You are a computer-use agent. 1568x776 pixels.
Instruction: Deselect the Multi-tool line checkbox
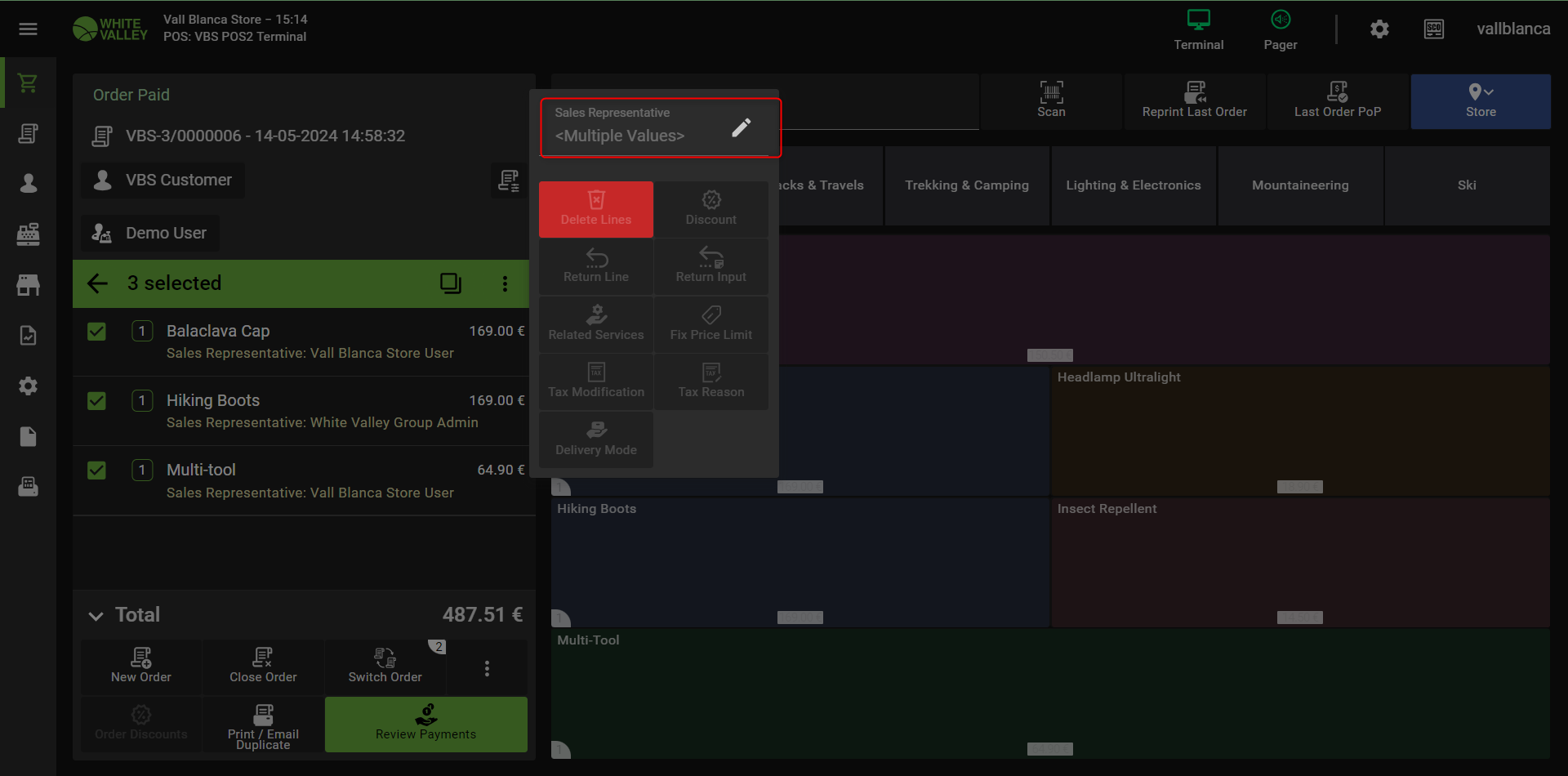[x=96, y=470]
